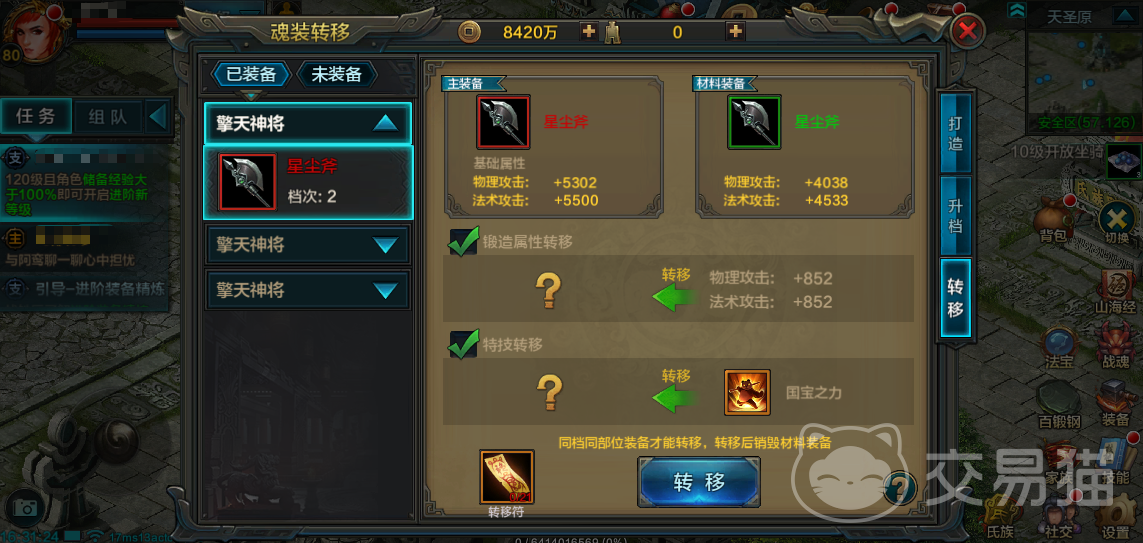Select the 升档 side tab
The width and height of the screenshot is (1143, 543).
(955, 214)
